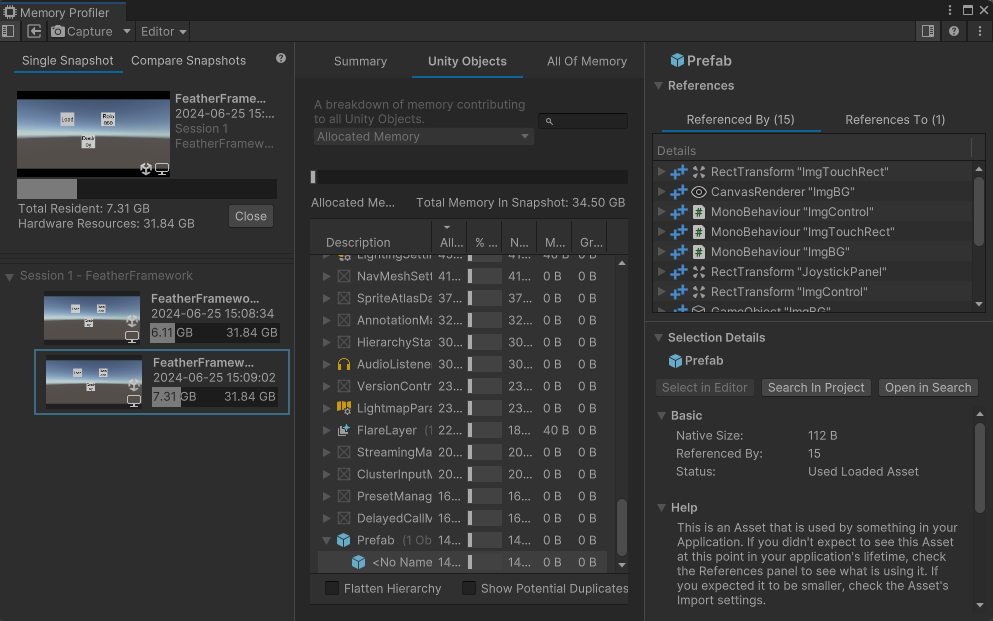Click reference icon beside RectTransform "ImgControl"
The image size is (993, 621).
679,292
